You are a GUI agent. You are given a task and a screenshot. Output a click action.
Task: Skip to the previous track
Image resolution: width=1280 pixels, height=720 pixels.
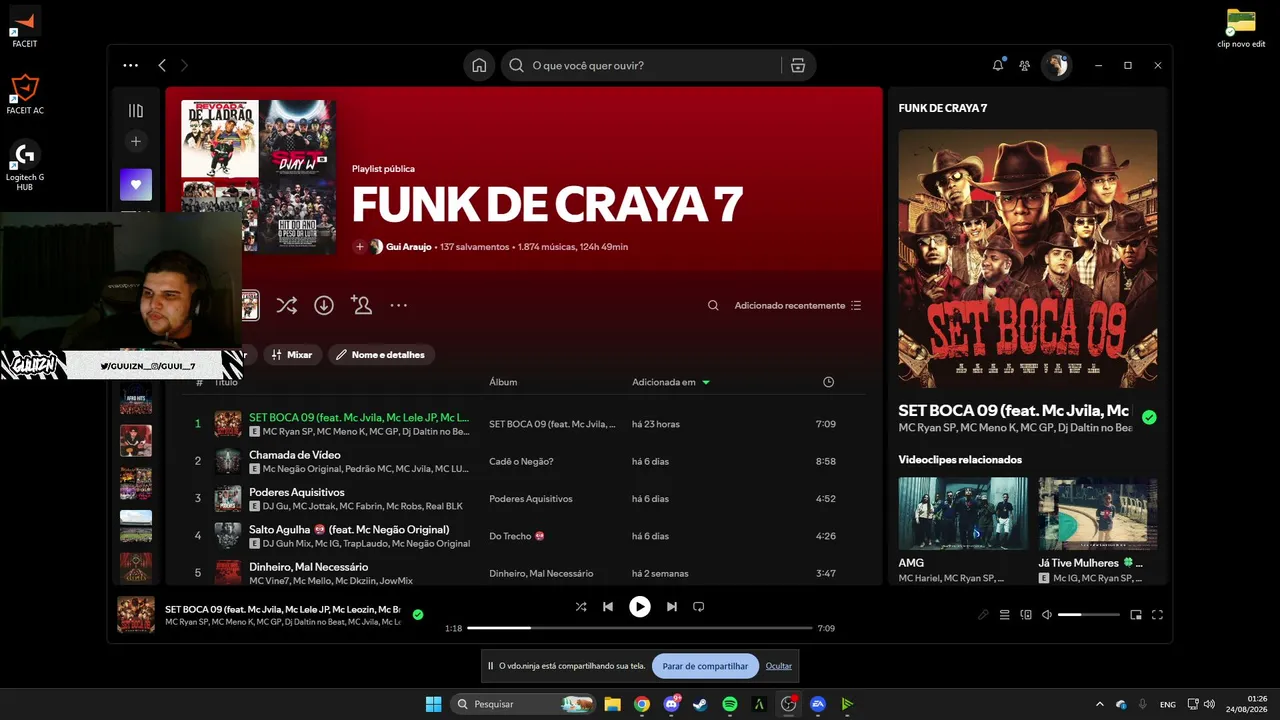click(608, 606)
